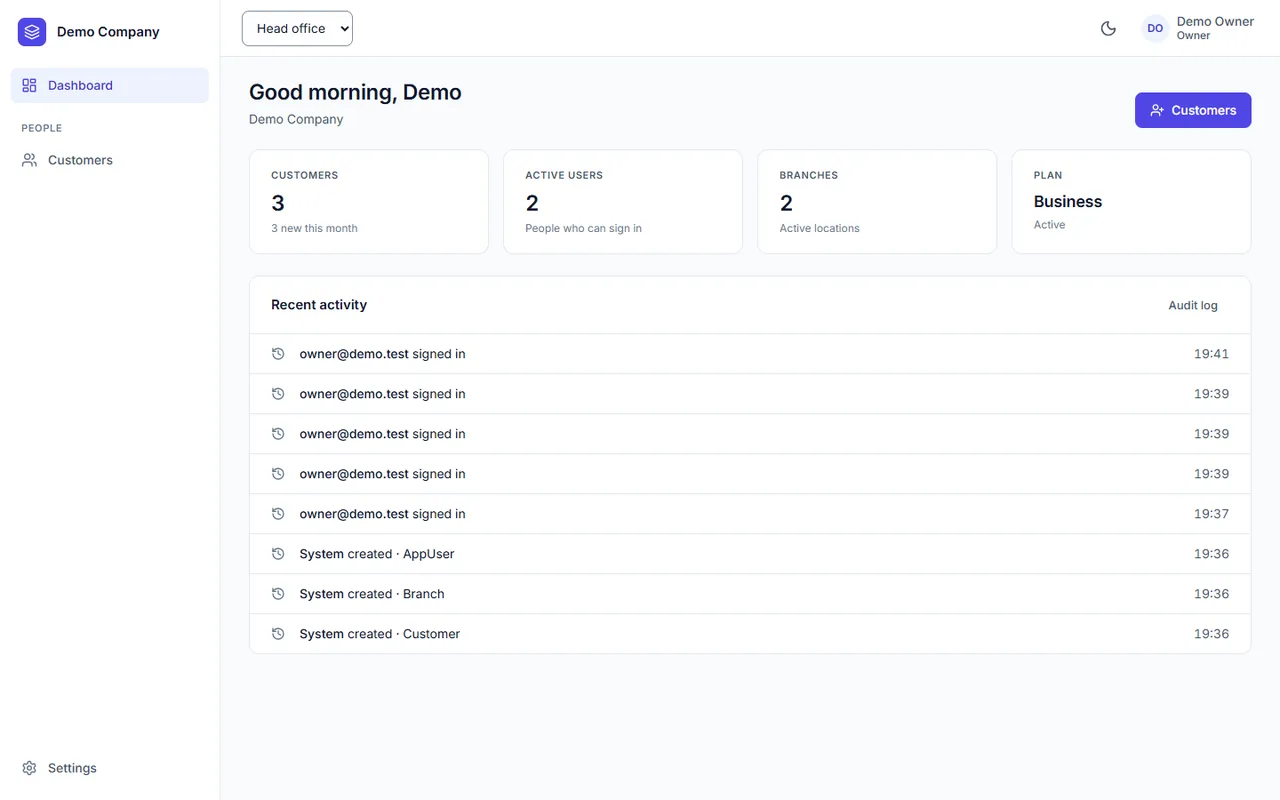Click the Active Users stat card

623,202
